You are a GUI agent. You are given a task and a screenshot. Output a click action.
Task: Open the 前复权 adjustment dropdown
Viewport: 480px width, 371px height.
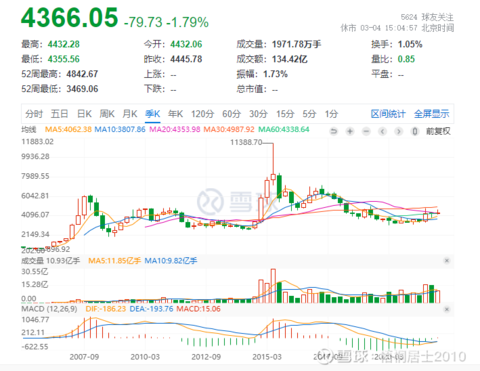point(438,131)
